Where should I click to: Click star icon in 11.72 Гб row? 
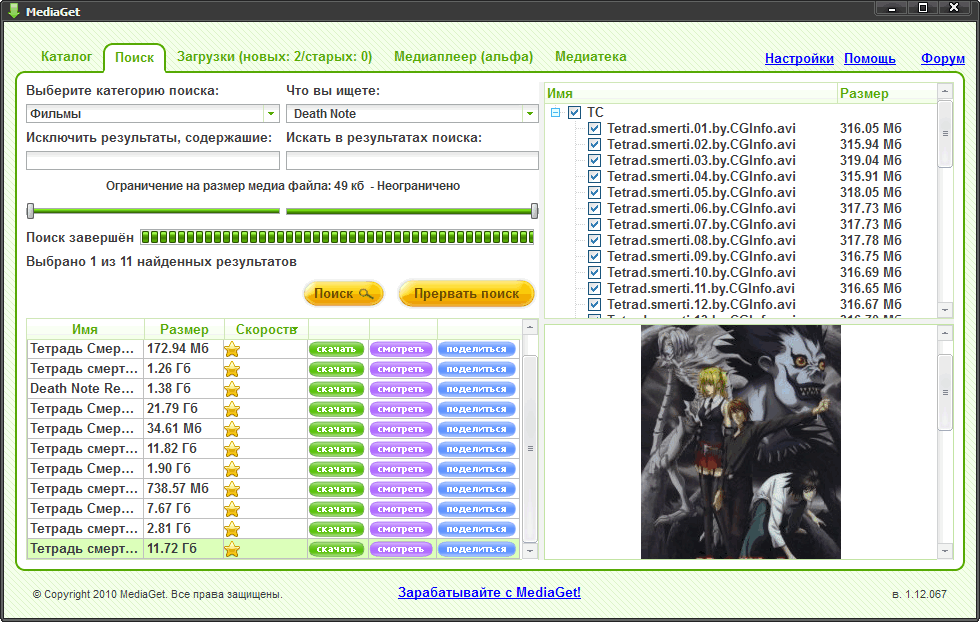click(232, 549)
